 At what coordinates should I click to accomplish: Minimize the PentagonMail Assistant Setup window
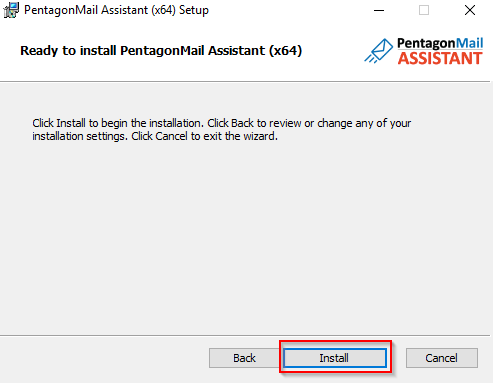coord(379,10)
